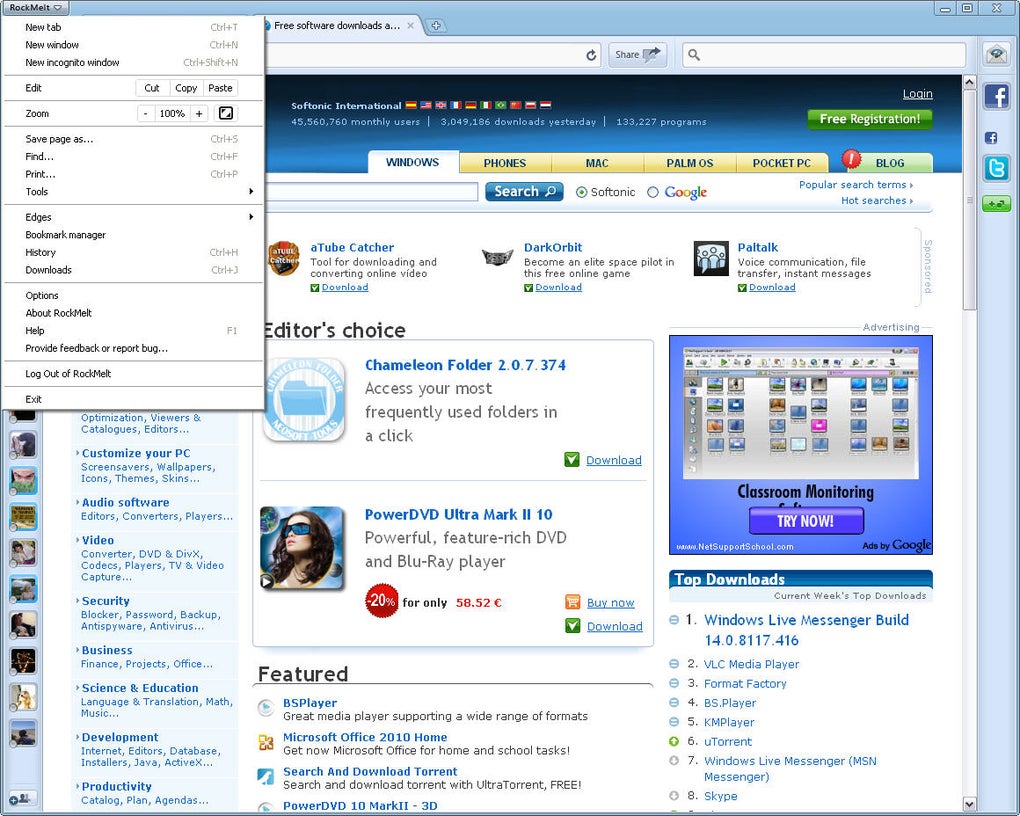Image resolution: width=1020 pixels, height=816 pixels.
Task: Click the Search And Download Torrent icon
Action: coord(265,776)
